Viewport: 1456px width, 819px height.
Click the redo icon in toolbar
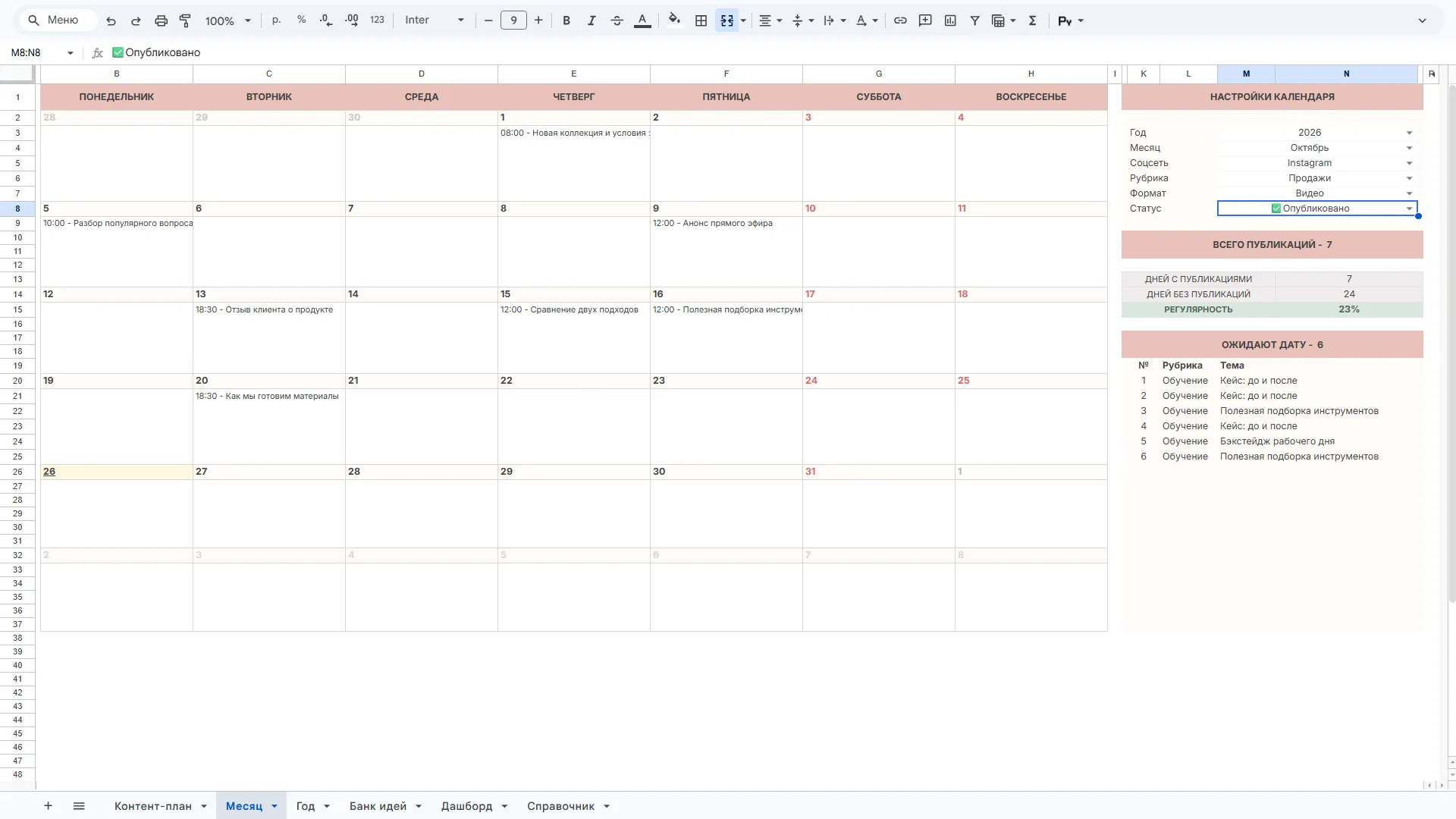[136, 20]
